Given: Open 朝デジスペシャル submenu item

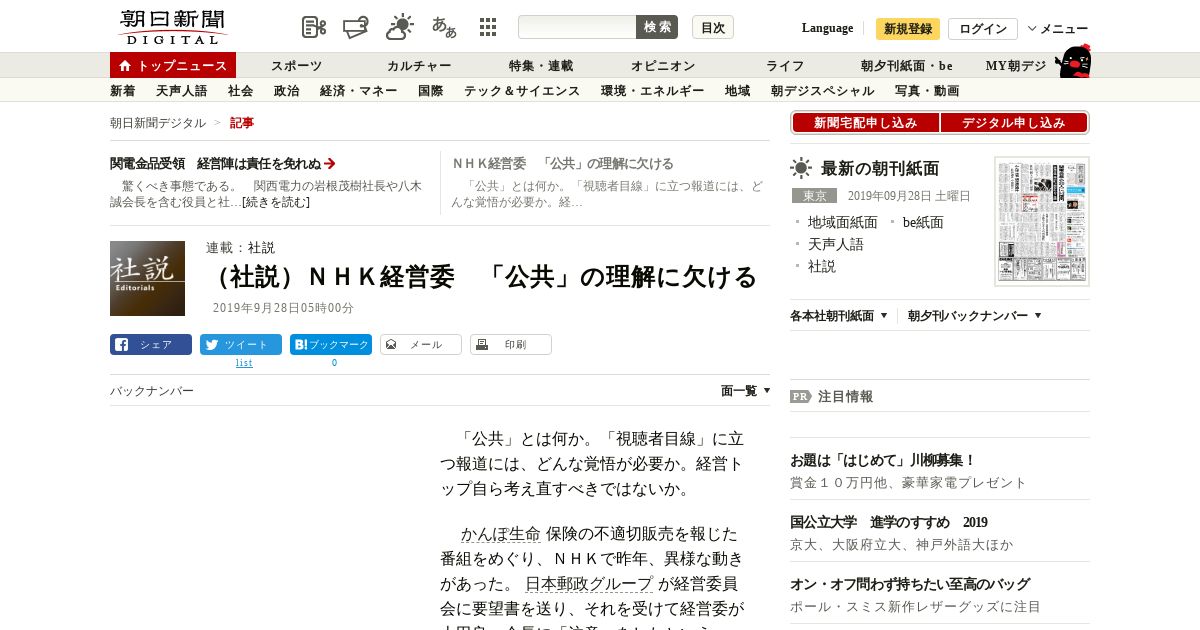Looking at the screenshot, I should point(823,91).
